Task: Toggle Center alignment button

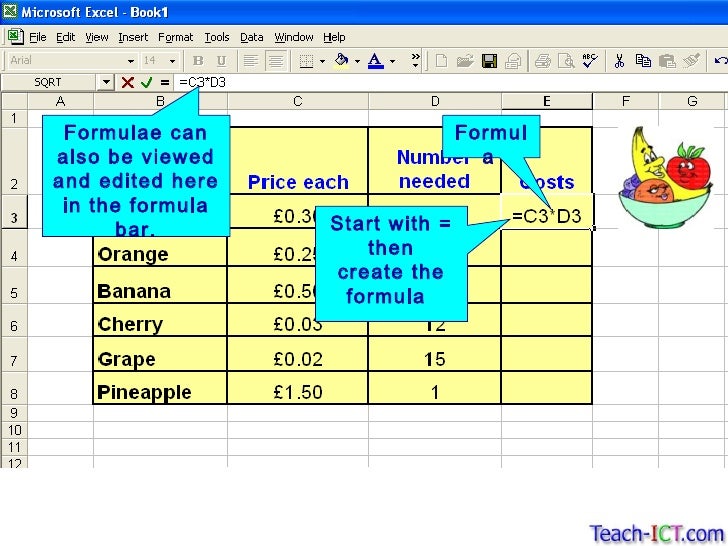Action: [276, 61]
